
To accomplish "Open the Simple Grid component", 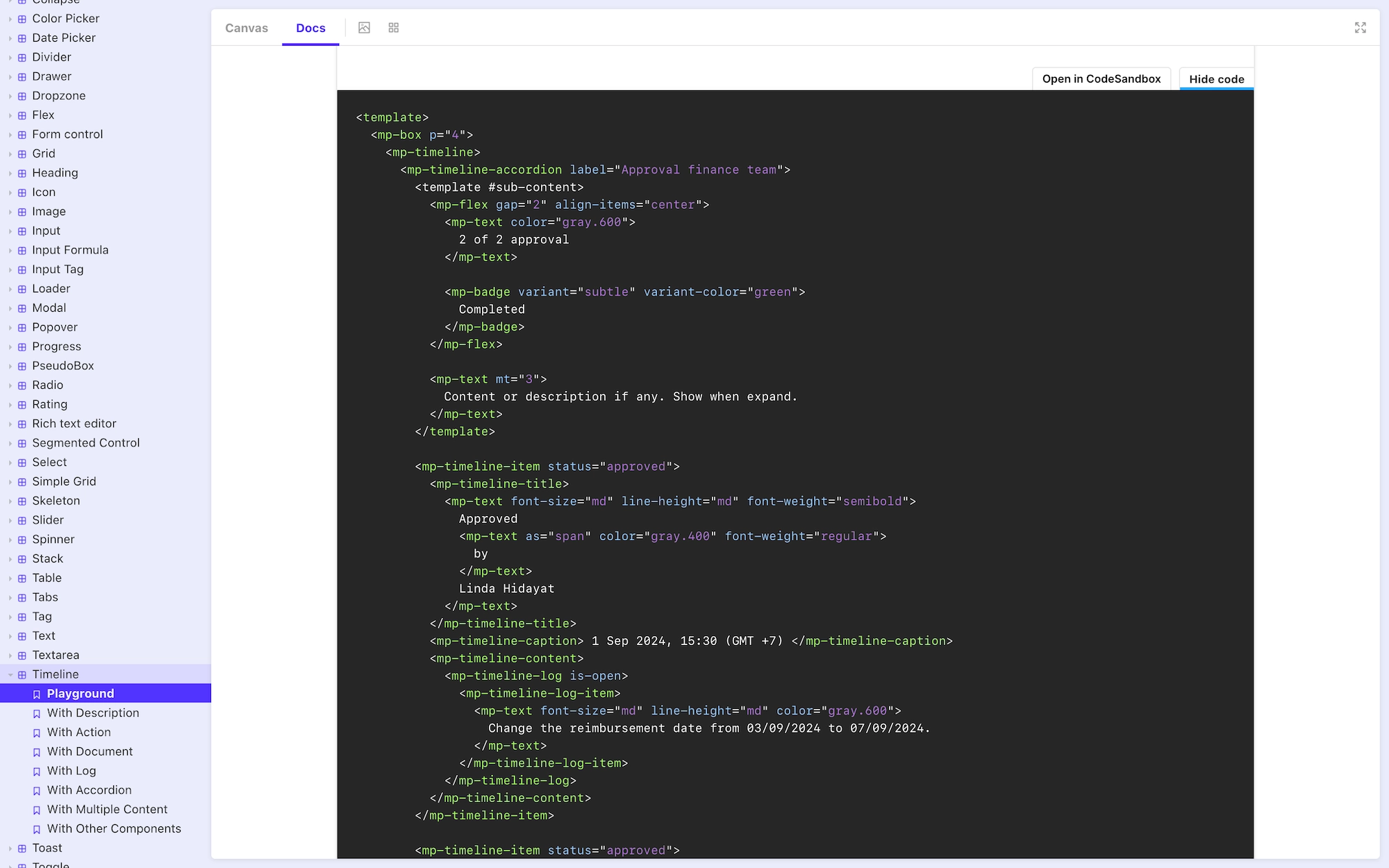I will [x=64, y=482].
